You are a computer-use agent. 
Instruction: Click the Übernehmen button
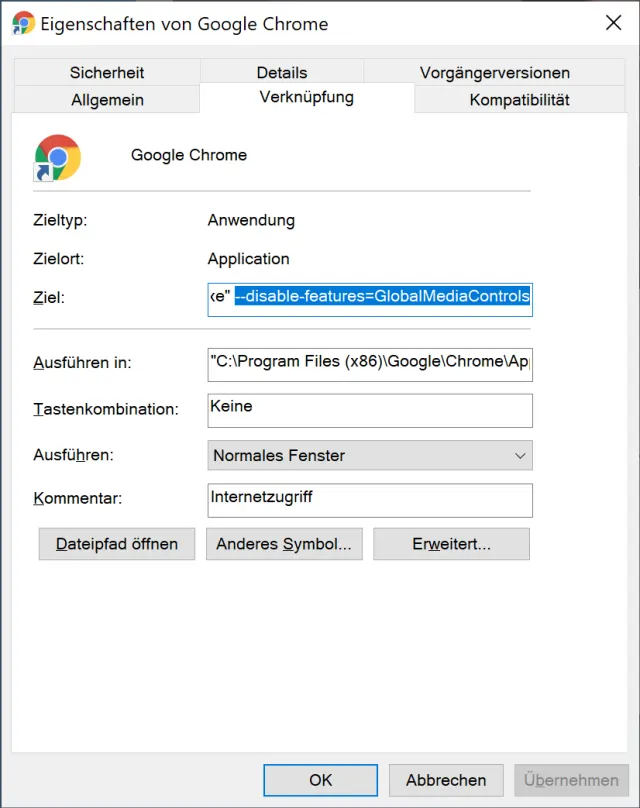point(571,780)
